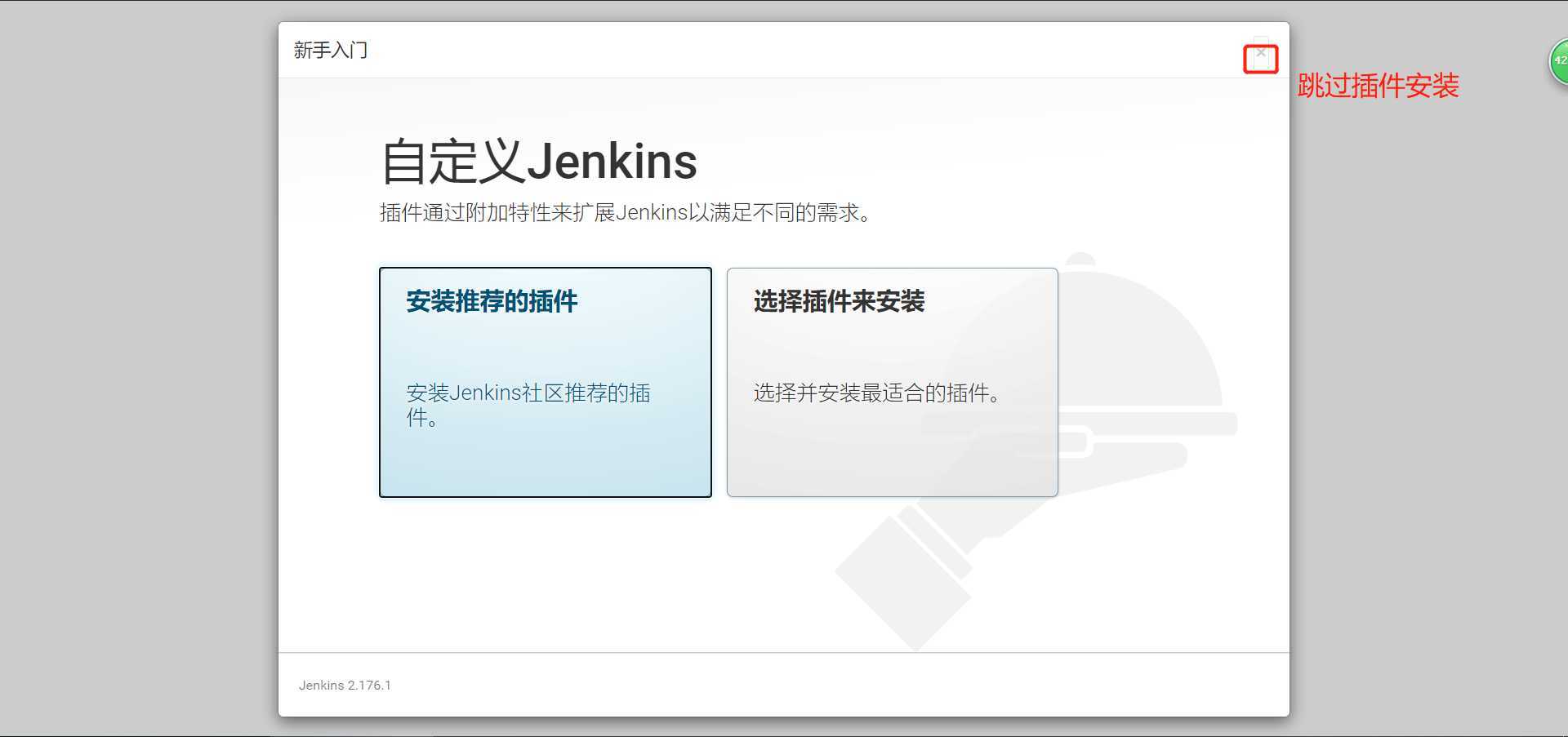Click the subtitle 插件通过附加特性来扩展Jenkins以满足不同的需求。
This screenshot has height=737, width=1568.
(626, 212)
